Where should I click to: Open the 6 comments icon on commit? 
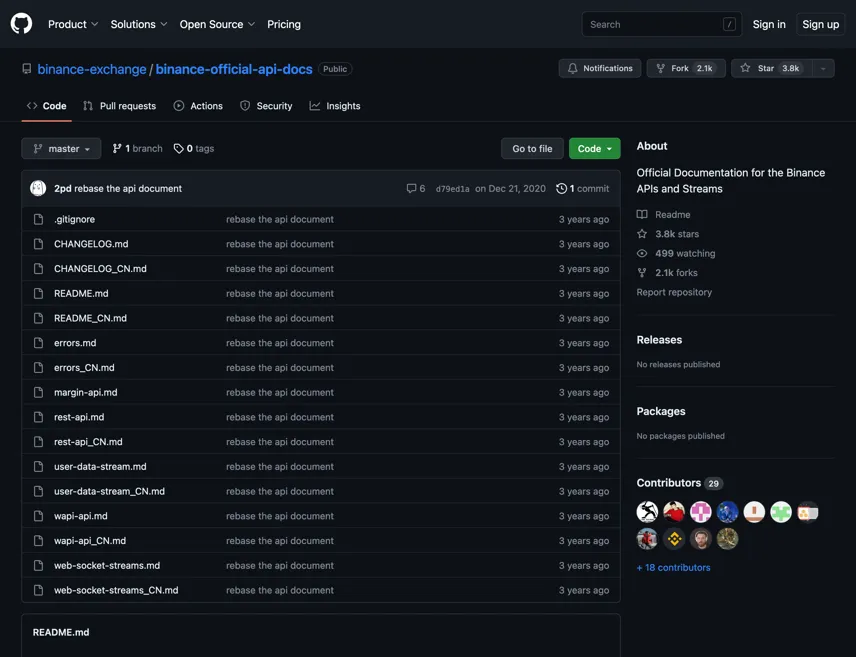pos(415,188)
